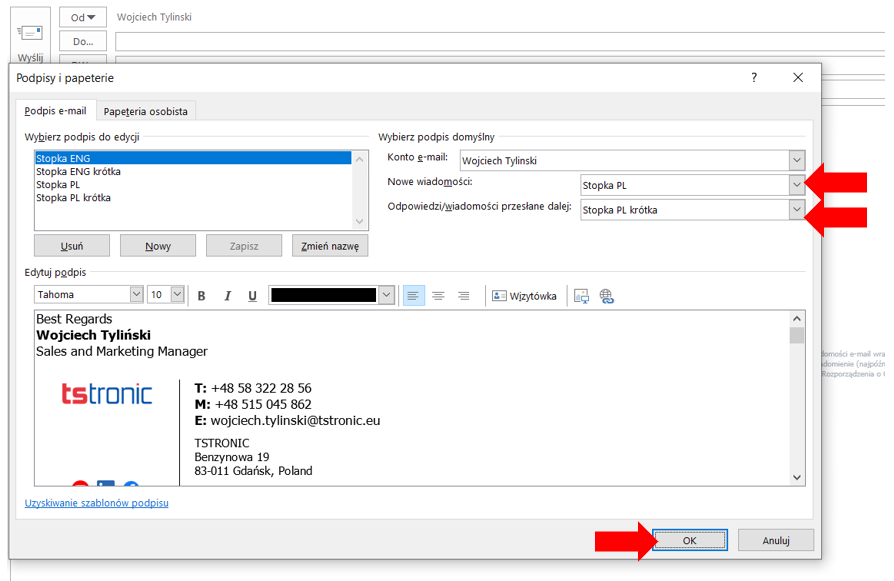
Task: Switch to the Papeteria osobista tab
Action: pos(145,111)
